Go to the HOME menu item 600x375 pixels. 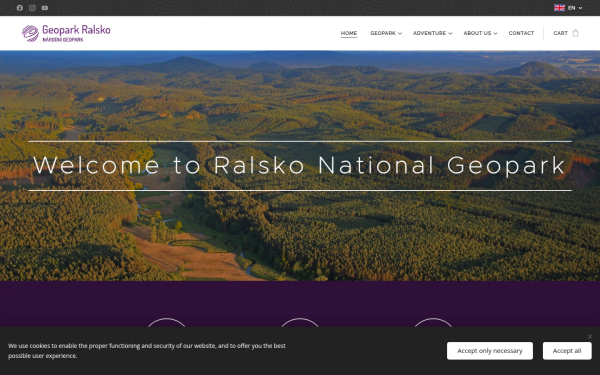tap(349, 33)
